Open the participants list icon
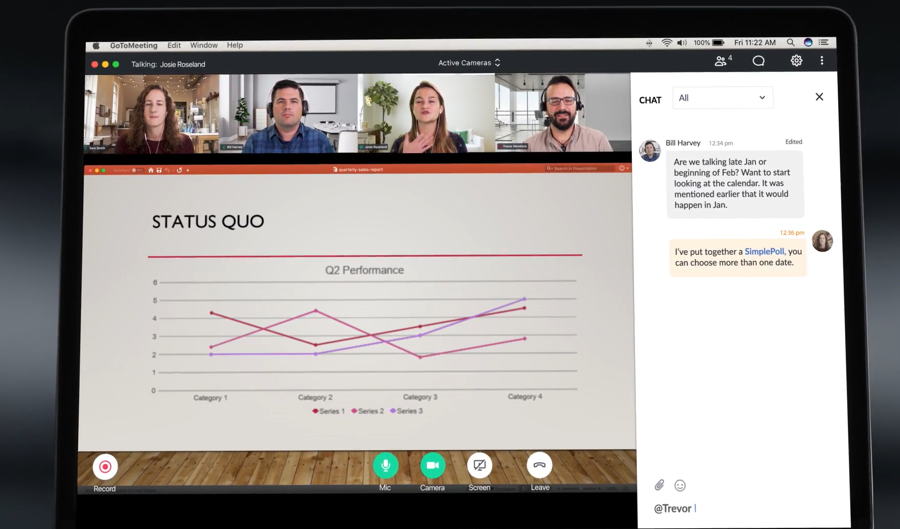The width and height of the screenshot is (900, 529). pos(722,61)
